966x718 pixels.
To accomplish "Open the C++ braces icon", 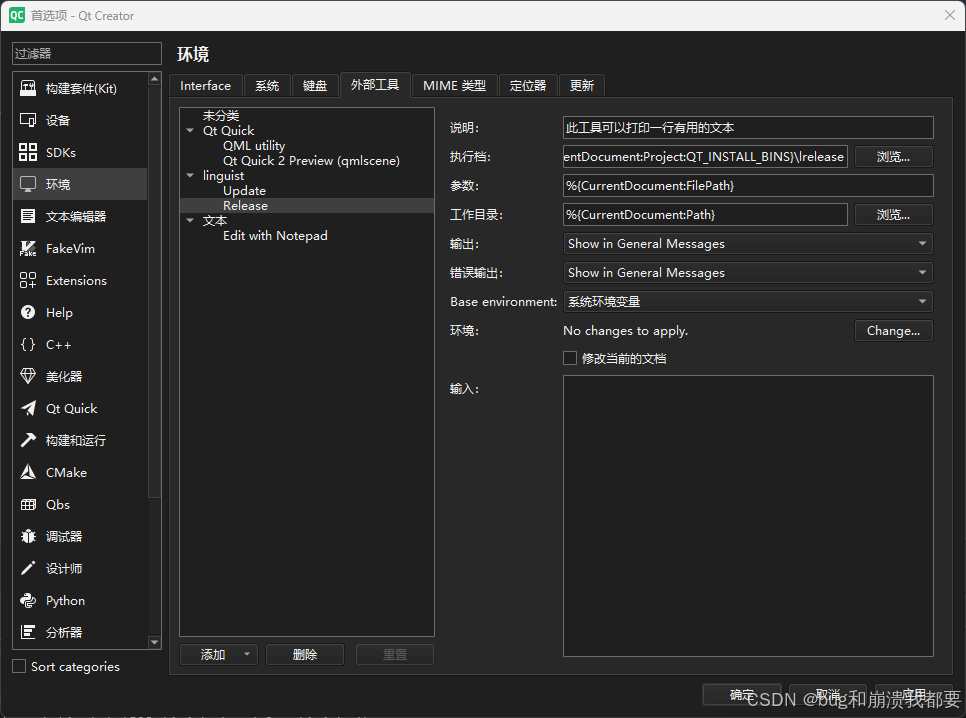I will 28,345.
